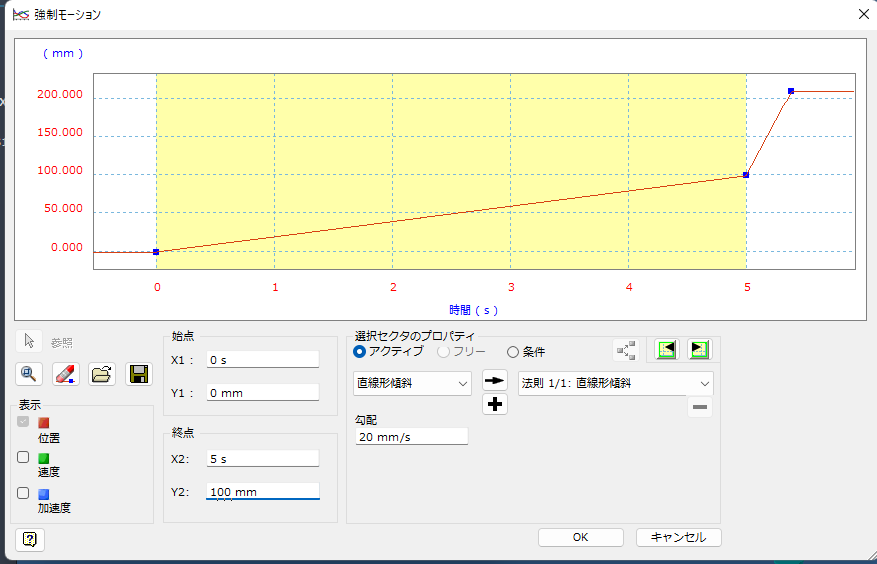This screenshot has height=564, width=877.
Task: Click the plus add-law button
Action: point(494,404)
